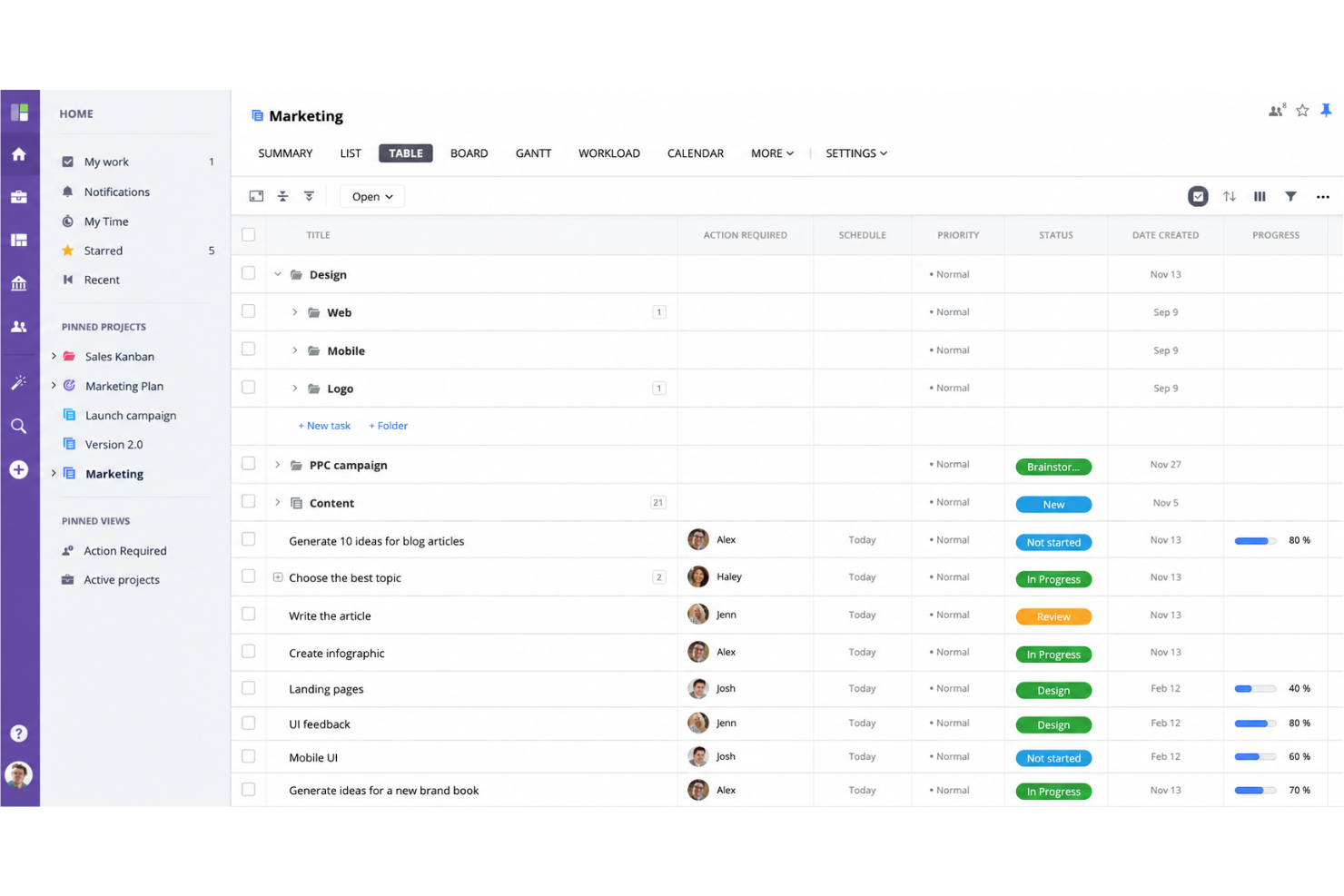Open the filter funnel icon
Image resolution: width=1344 pixels, height=896 pixels.
[1290, 196]
